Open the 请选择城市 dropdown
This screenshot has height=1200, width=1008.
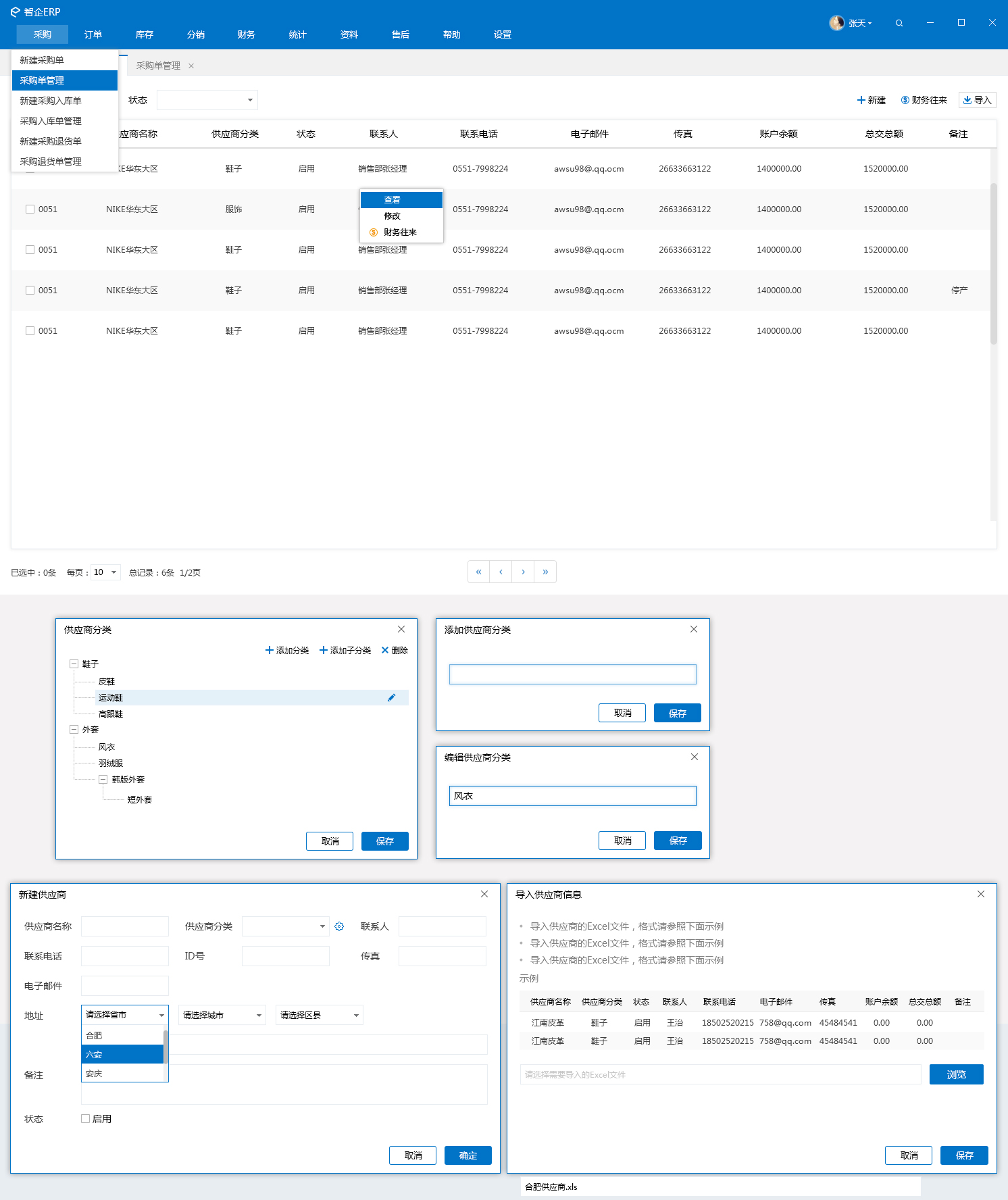222,1015
